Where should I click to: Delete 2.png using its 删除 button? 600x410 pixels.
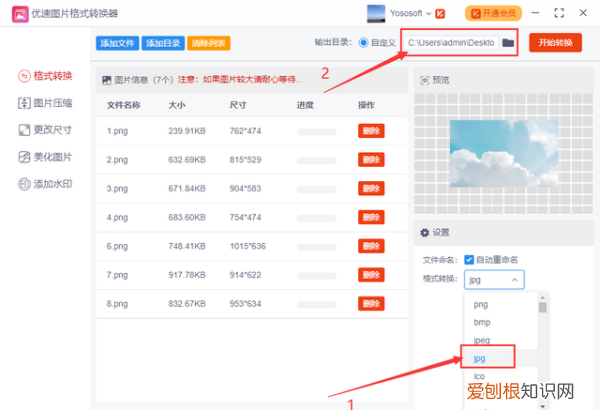[x=371, y=160]
